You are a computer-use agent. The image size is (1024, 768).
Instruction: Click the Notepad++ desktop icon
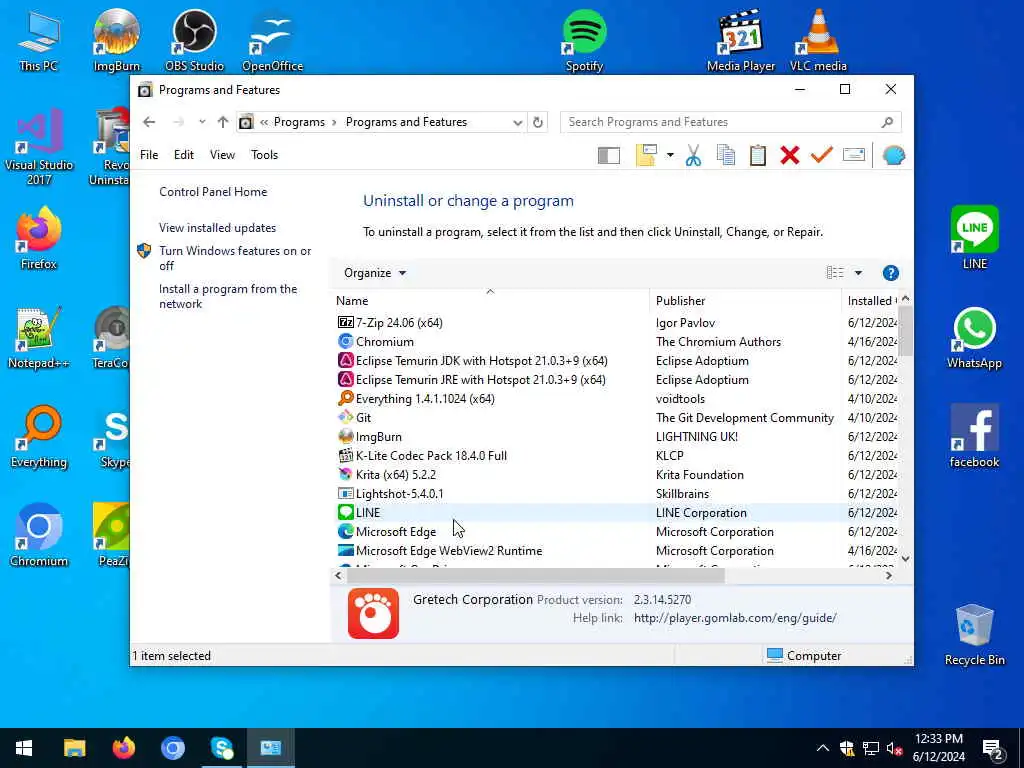coord(39,338)
